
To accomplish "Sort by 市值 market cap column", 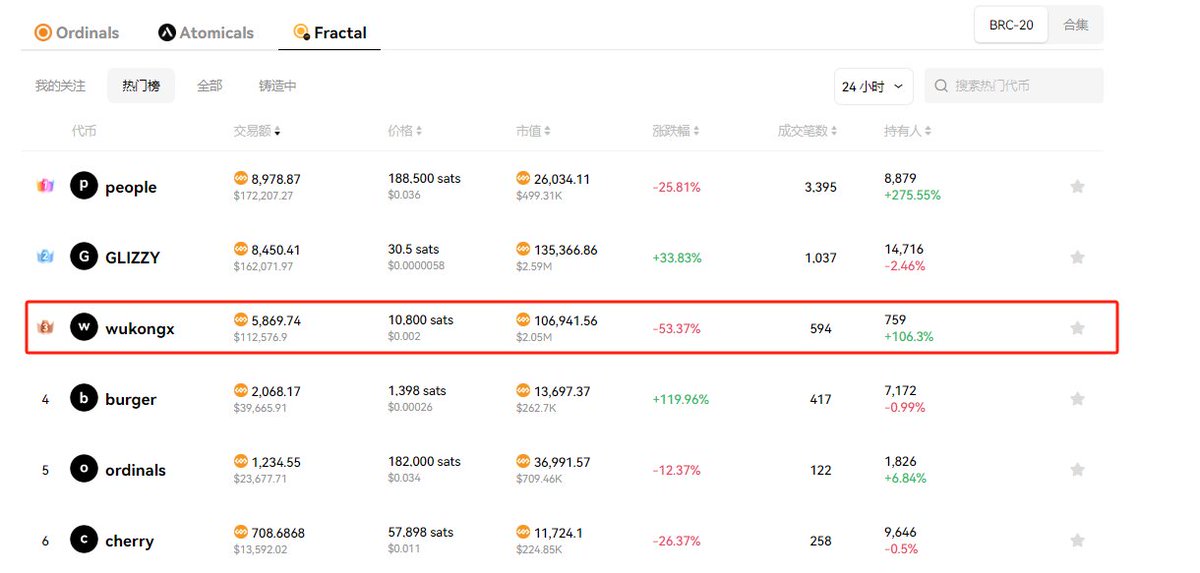I will [533, 131].
